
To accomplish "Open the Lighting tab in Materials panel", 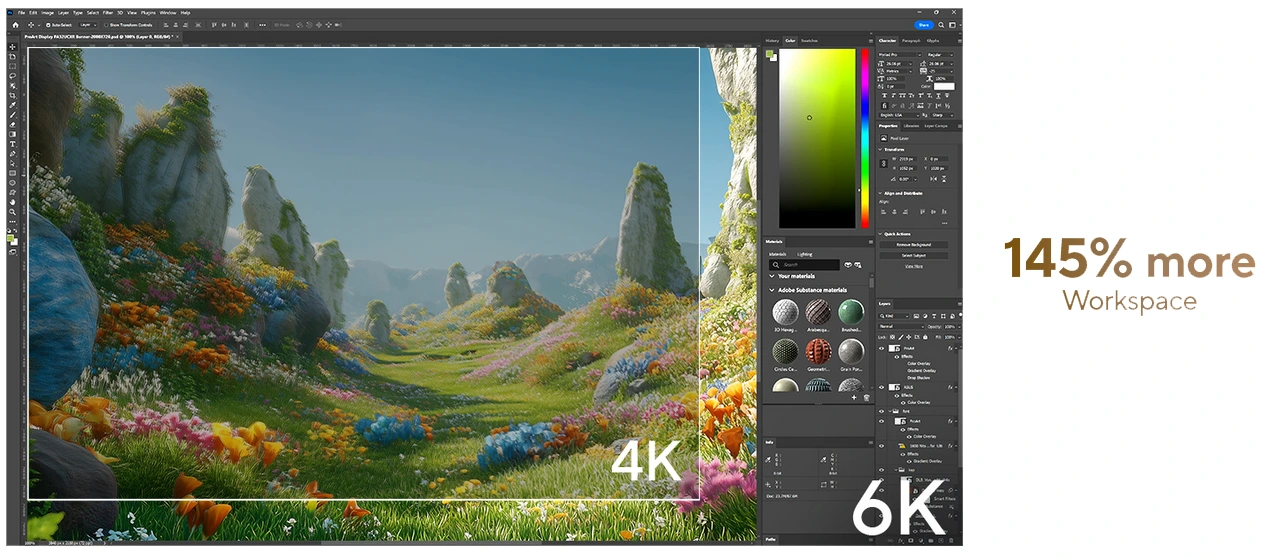I will click(x=805, y=254).
